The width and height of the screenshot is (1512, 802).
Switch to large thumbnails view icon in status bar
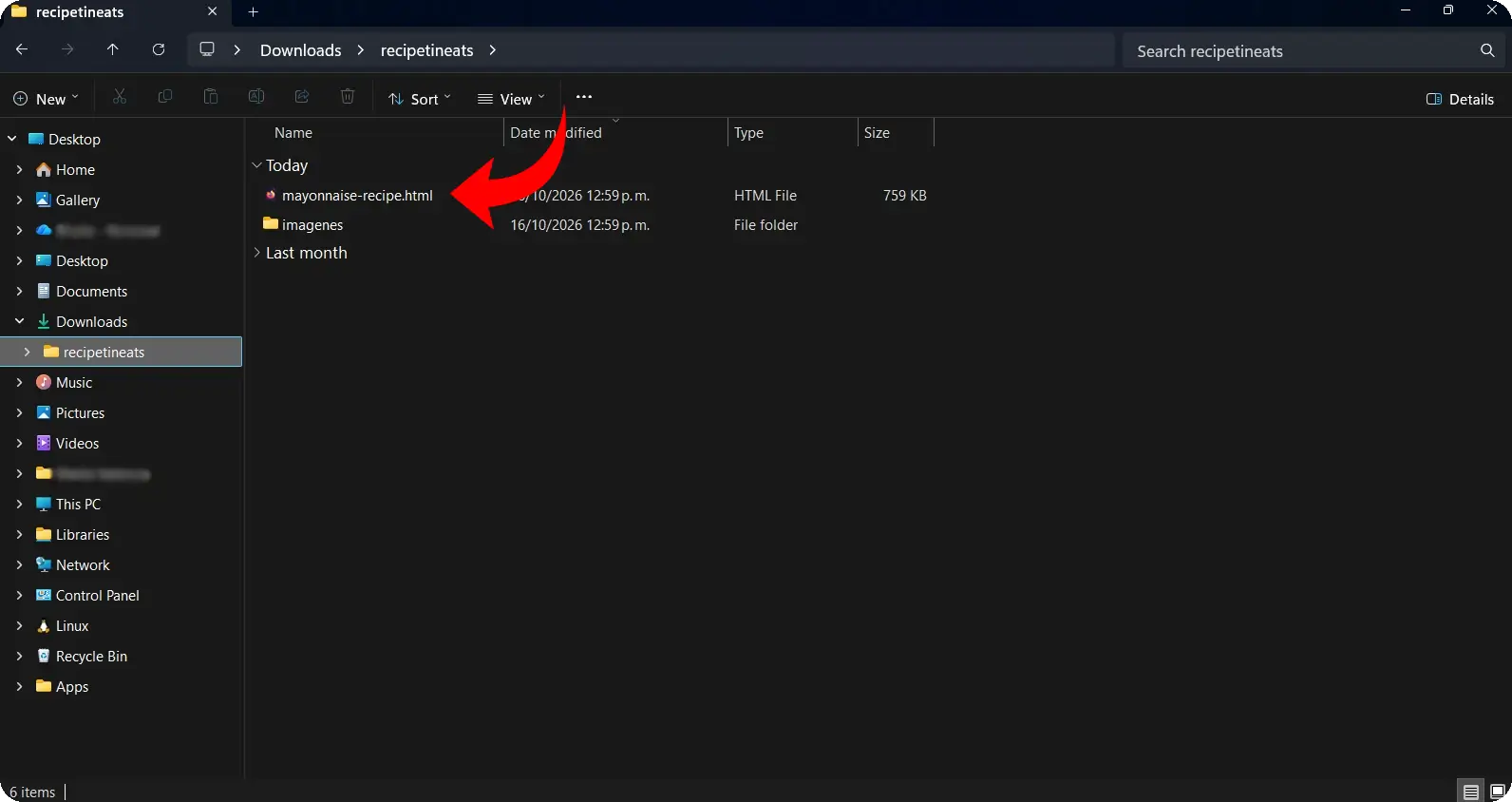coord(1498,792)
